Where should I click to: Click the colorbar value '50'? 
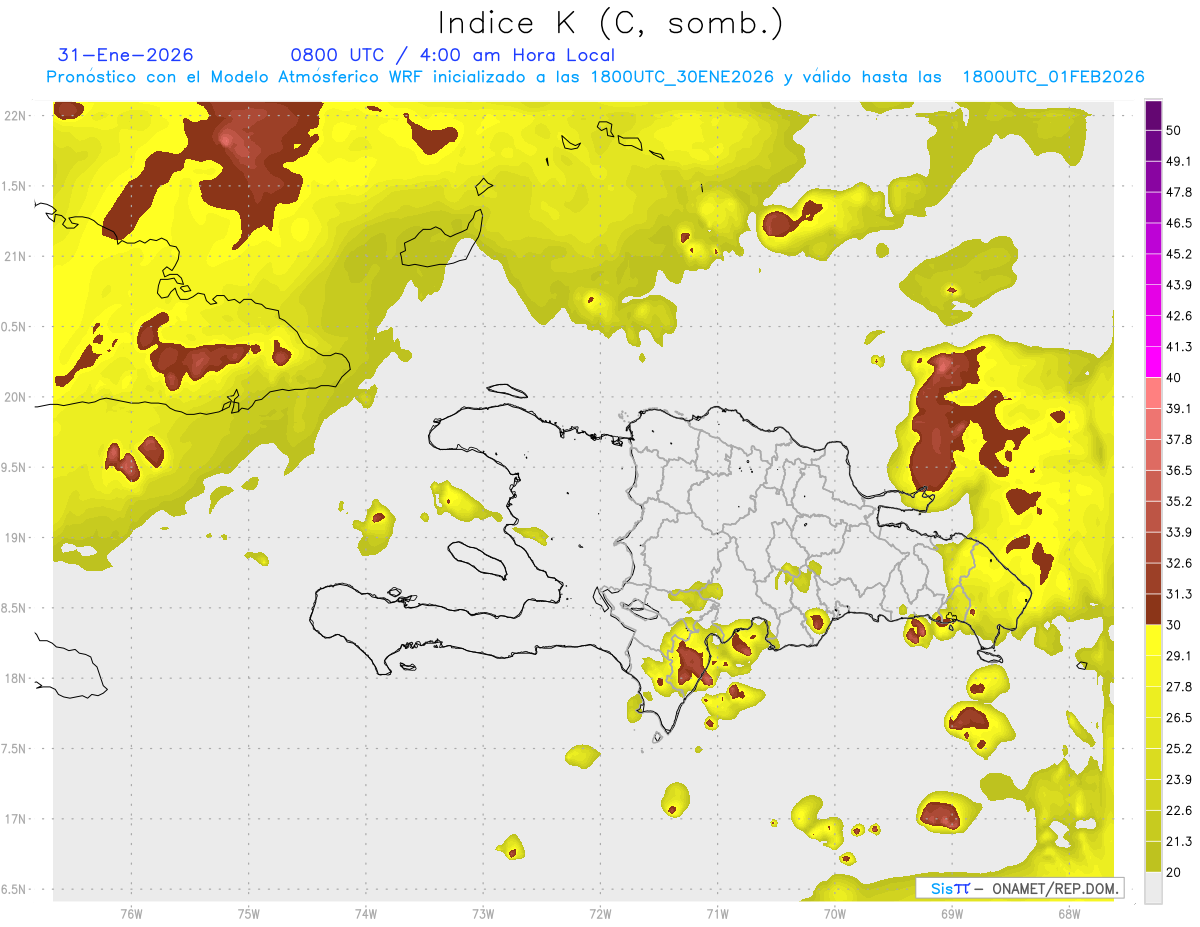pos(1174,130)
